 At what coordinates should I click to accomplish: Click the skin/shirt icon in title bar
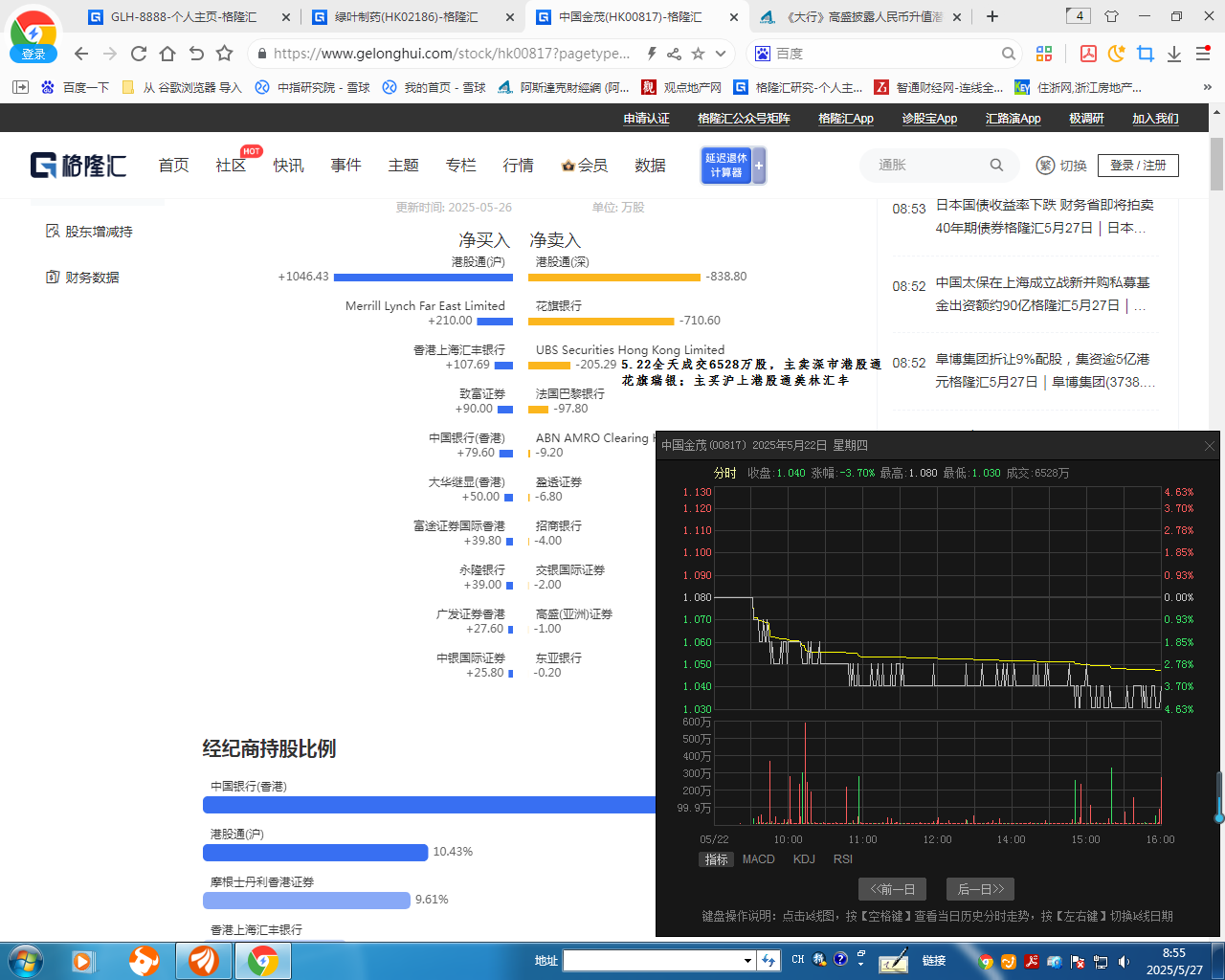[1111, 16]
